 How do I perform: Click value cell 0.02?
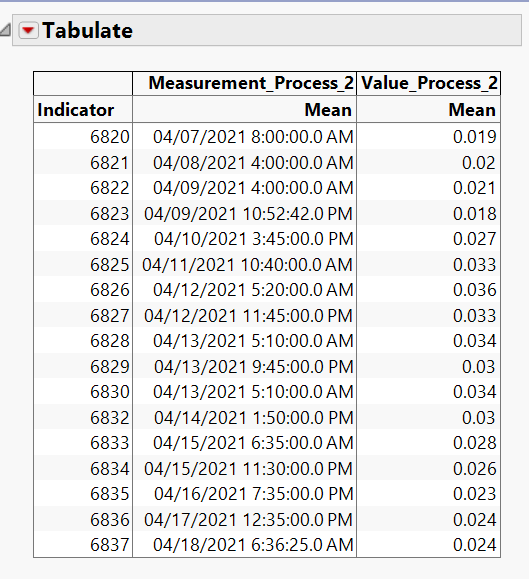coord(479,163)
